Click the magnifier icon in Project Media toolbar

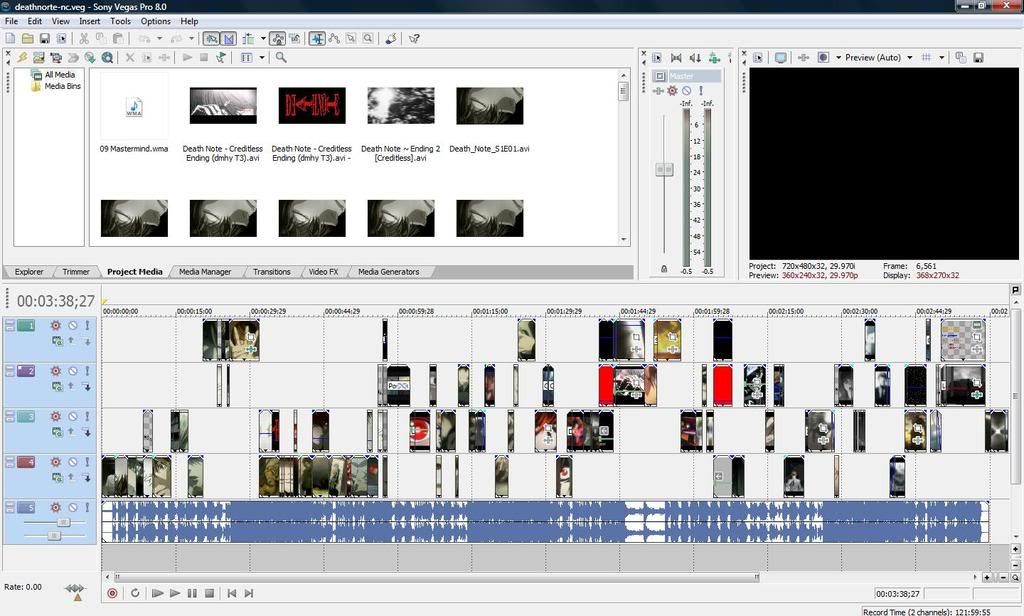pyautogui.click(x=281, y=57)
